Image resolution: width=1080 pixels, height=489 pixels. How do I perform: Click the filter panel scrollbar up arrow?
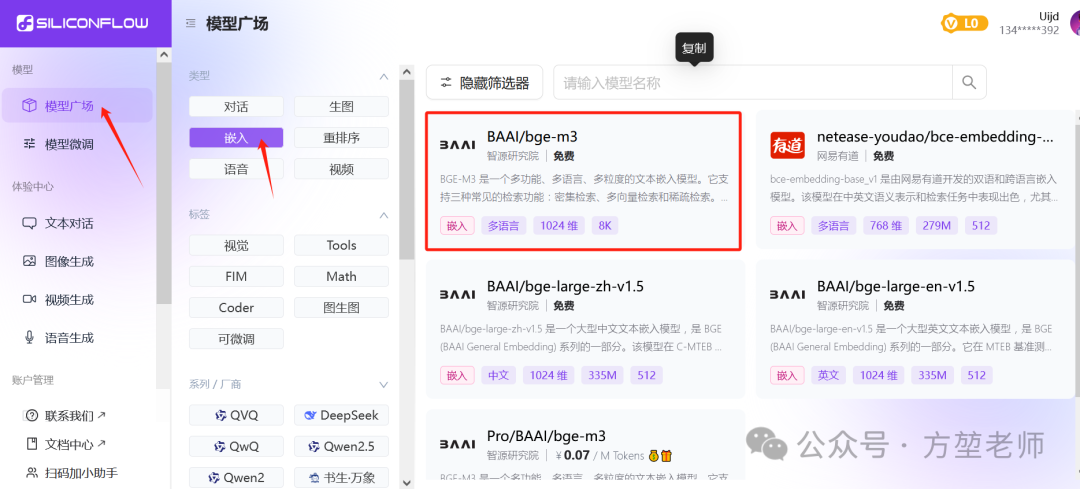[x=406, y=72]
